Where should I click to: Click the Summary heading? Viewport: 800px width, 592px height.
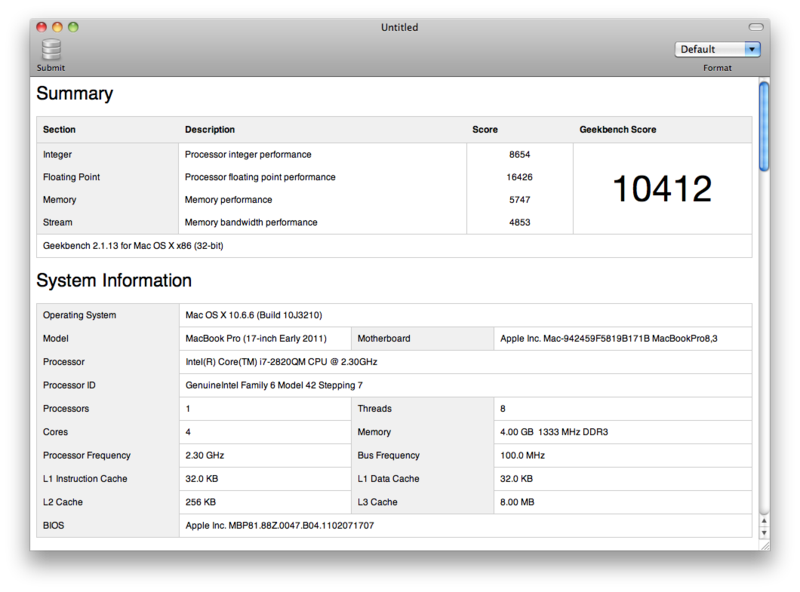tap(75, 94)
